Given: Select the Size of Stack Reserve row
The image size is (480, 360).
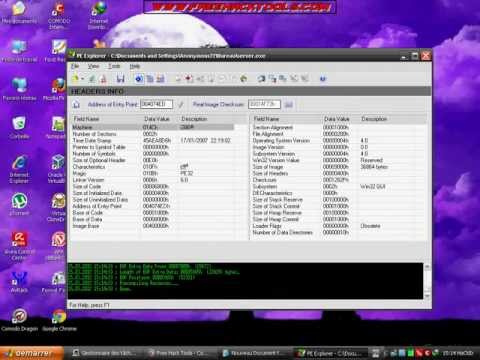Looking at the screenshot, I should (339, 200).
